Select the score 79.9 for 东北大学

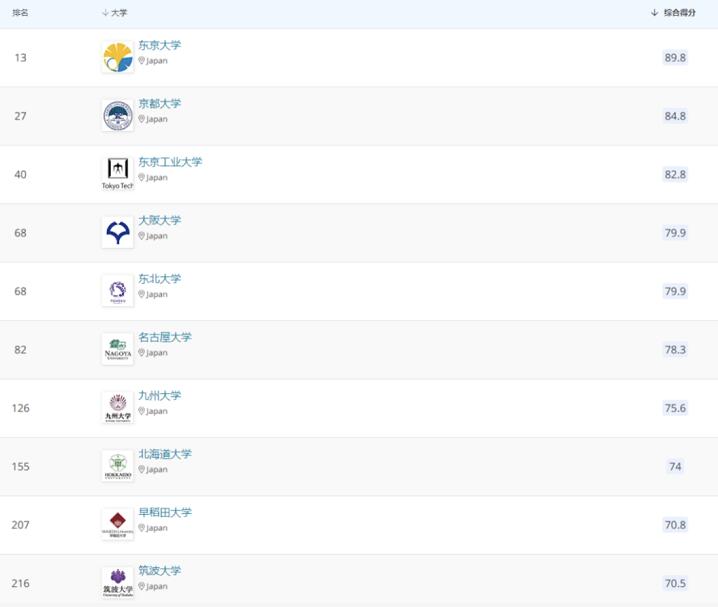point(675,291)
